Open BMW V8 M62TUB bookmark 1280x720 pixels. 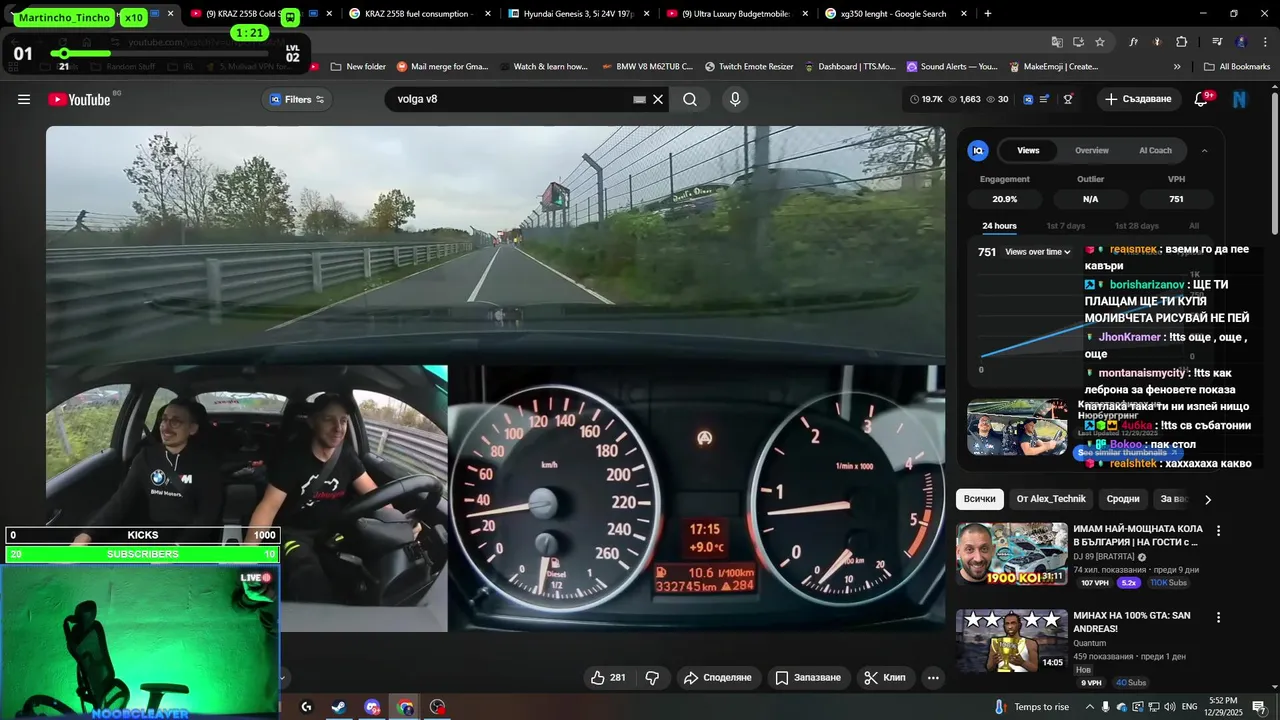point(647,67)
